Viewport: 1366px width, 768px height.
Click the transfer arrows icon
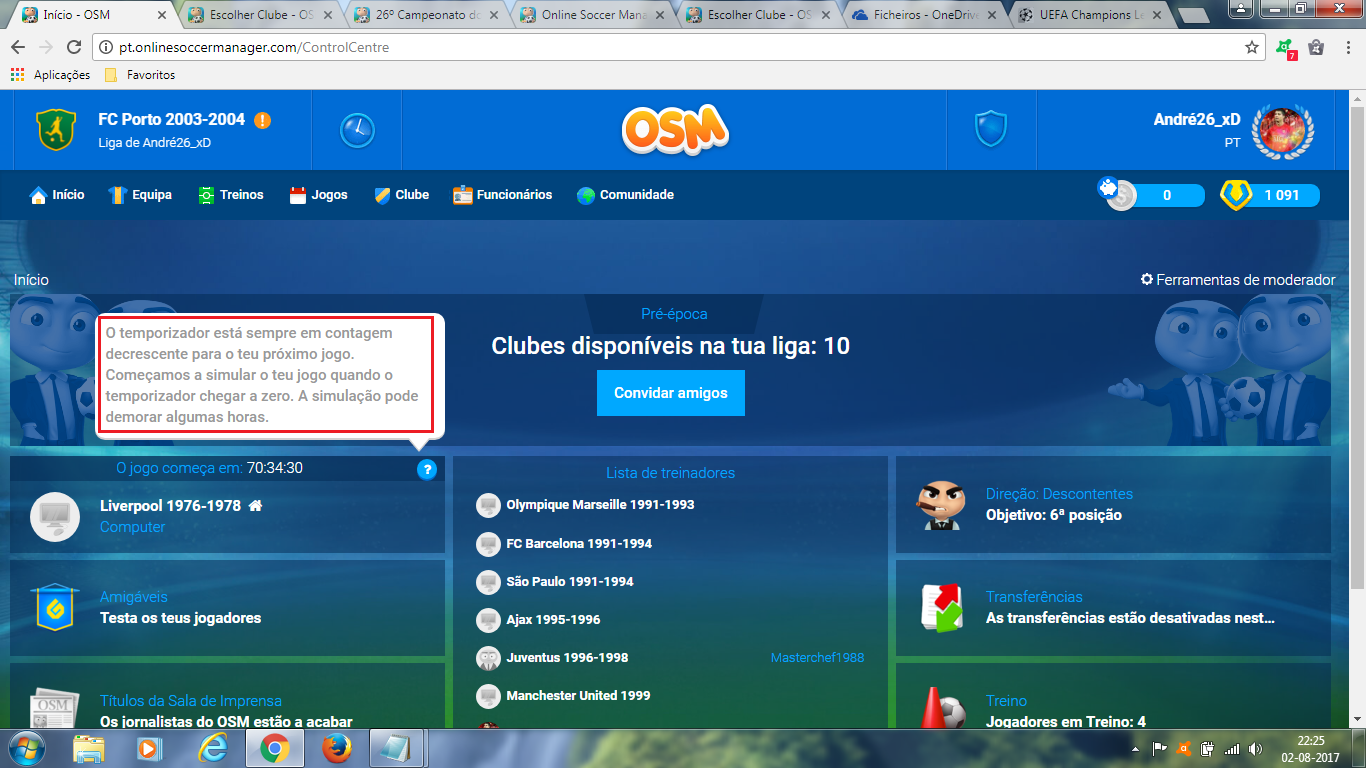[941, 608]
